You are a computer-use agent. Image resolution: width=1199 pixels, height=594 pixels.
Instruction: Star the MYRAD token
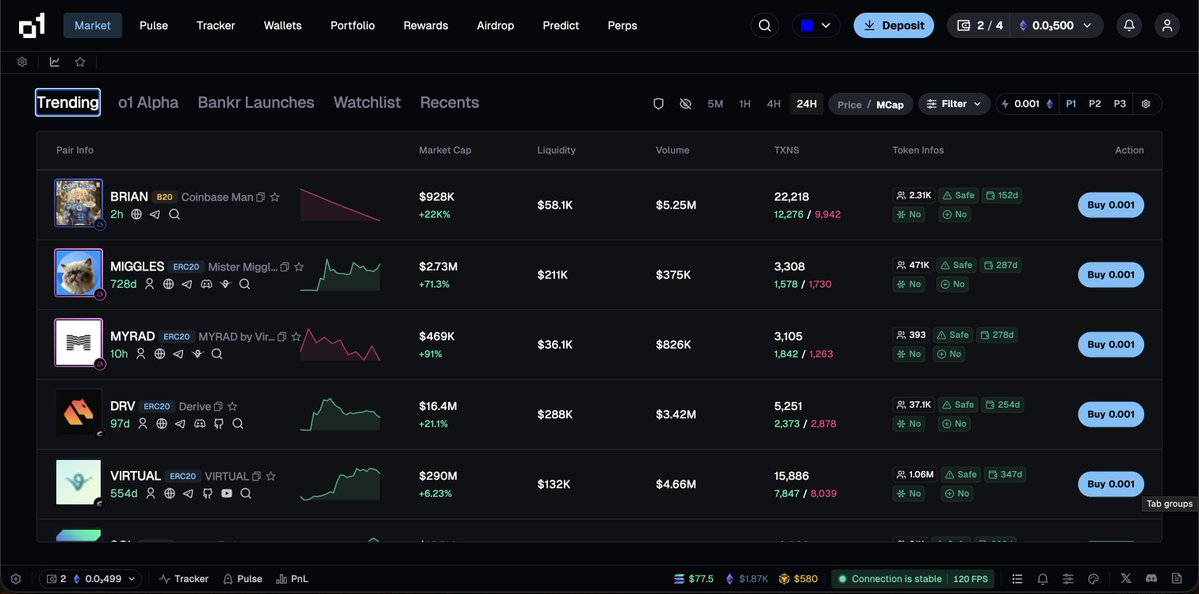296,336
